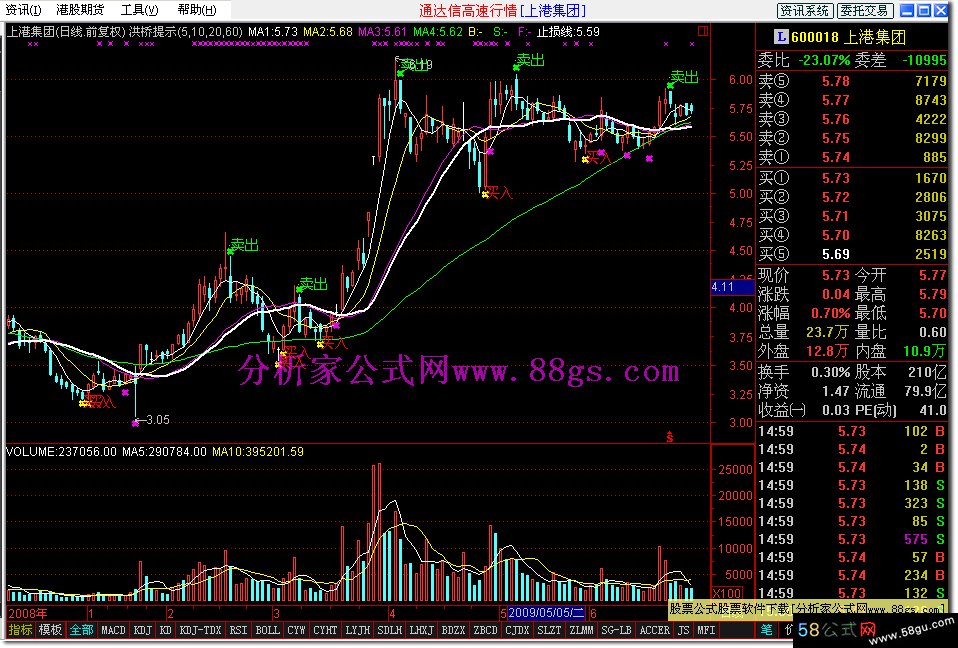Switch to the CJDX indicator tab
Screen dimensions: 958x648
tap(517, 630)
